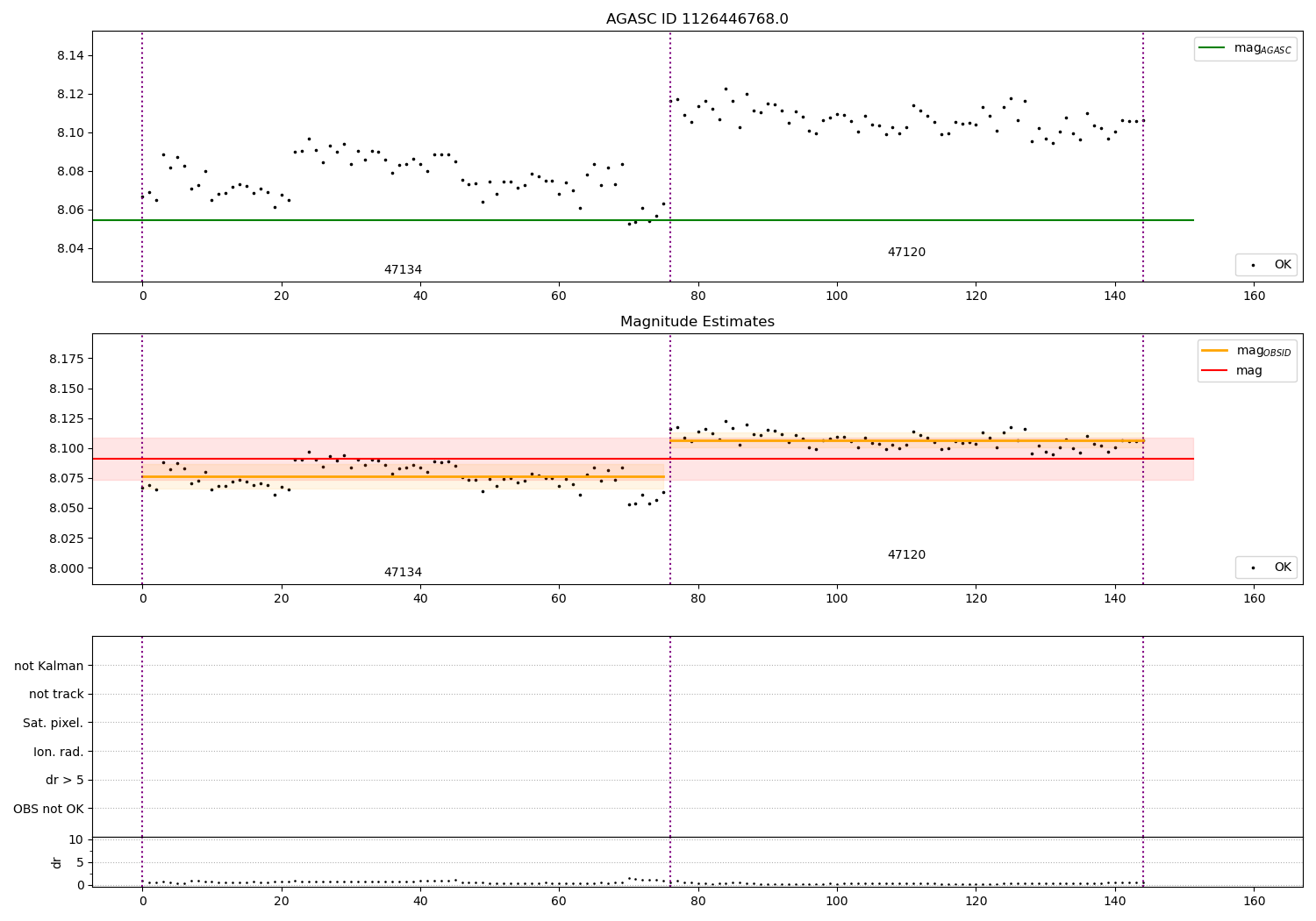Click the '8.000' y-axis tick label
1316x921 pixels.
click(x=68, y=568)
